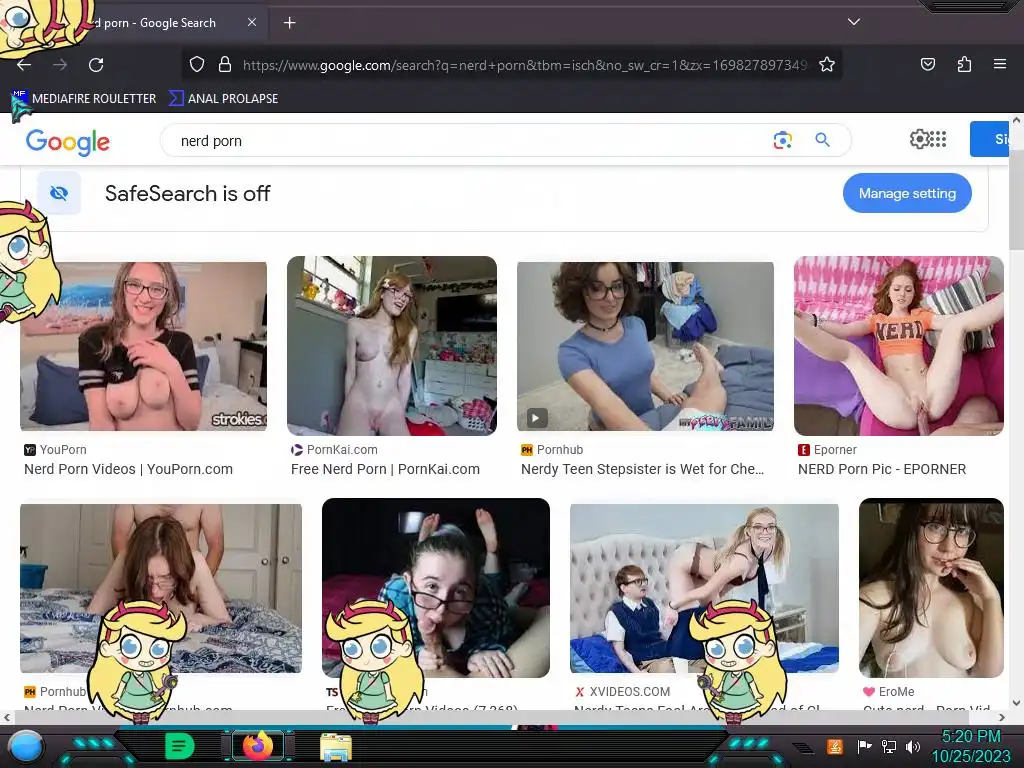Open the tracking protection shield panel
Viewport: 1024px width, 768px height.
(197, 64)
